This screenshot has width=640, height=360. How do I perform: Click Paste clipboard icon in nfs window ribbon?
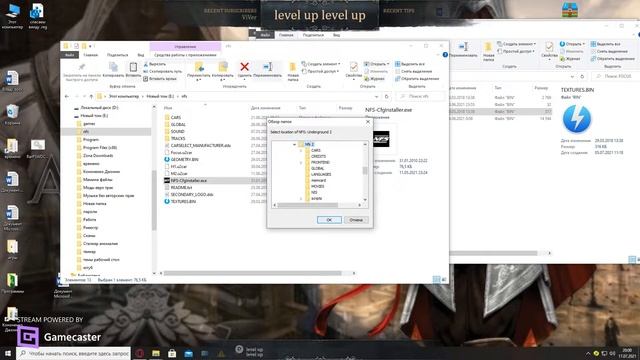pyautogui.click(x=133, y=67)
